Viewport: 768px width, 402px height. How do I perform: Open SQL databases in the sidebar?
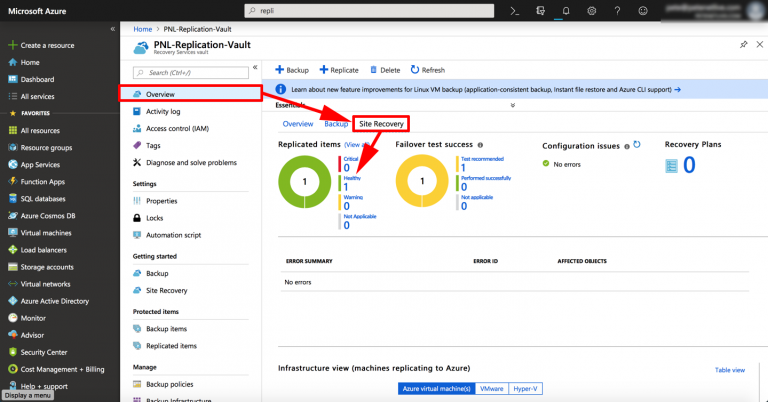click(43, 199)
